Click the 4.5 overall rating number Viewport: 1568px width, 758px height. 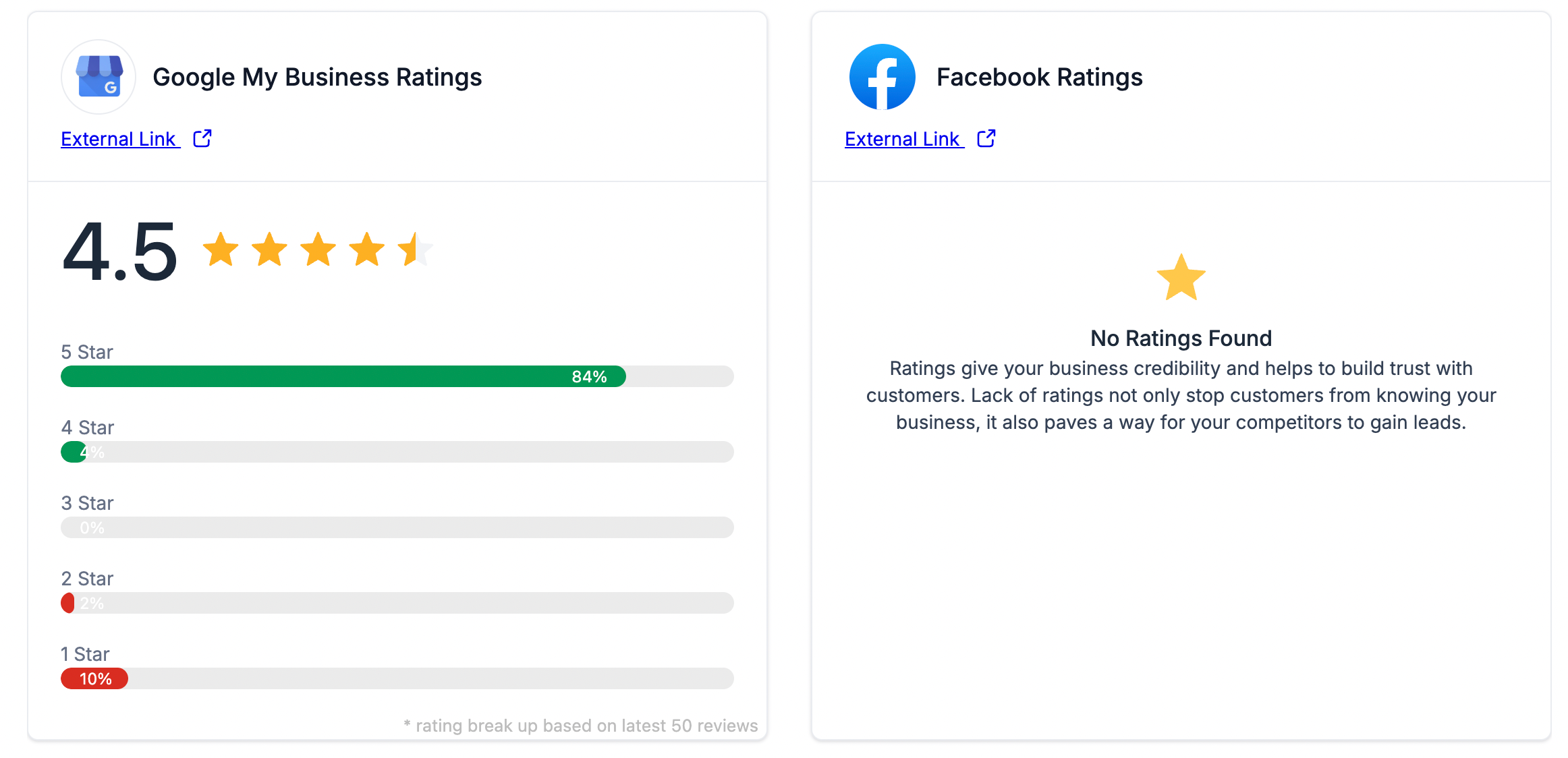[x=120, y=252]
